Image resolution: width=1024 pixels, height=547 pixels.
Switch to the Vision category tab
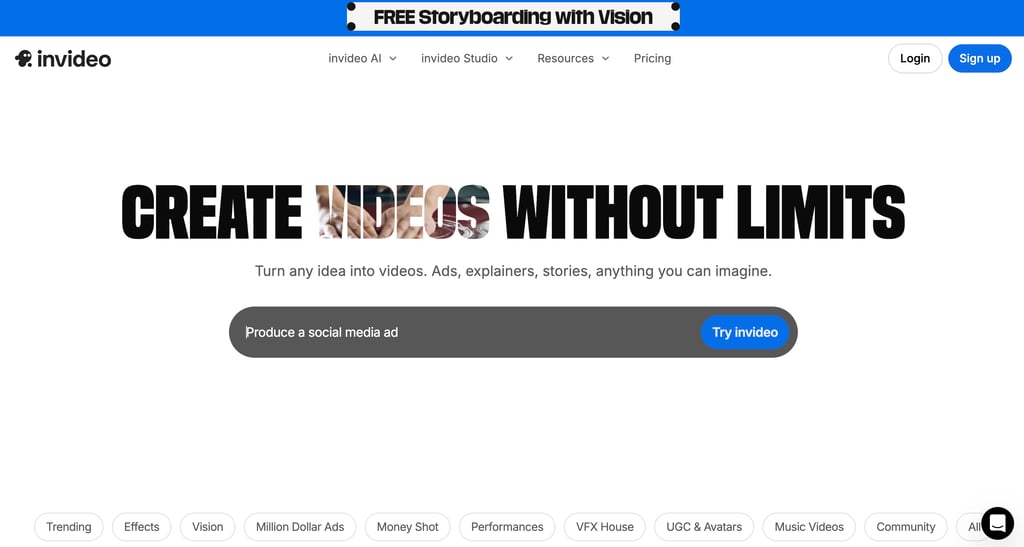pyautogui.click(x=208, y=527)
